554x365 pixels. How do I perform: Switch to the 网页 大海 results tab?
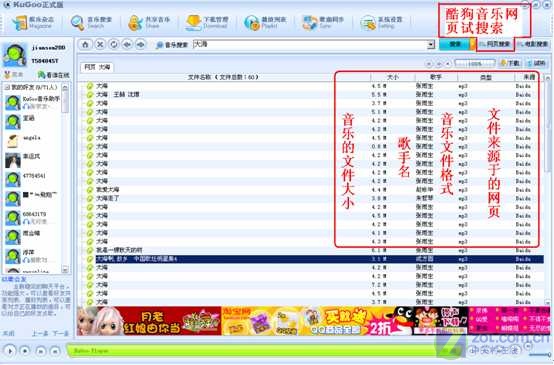pos(97,67)
